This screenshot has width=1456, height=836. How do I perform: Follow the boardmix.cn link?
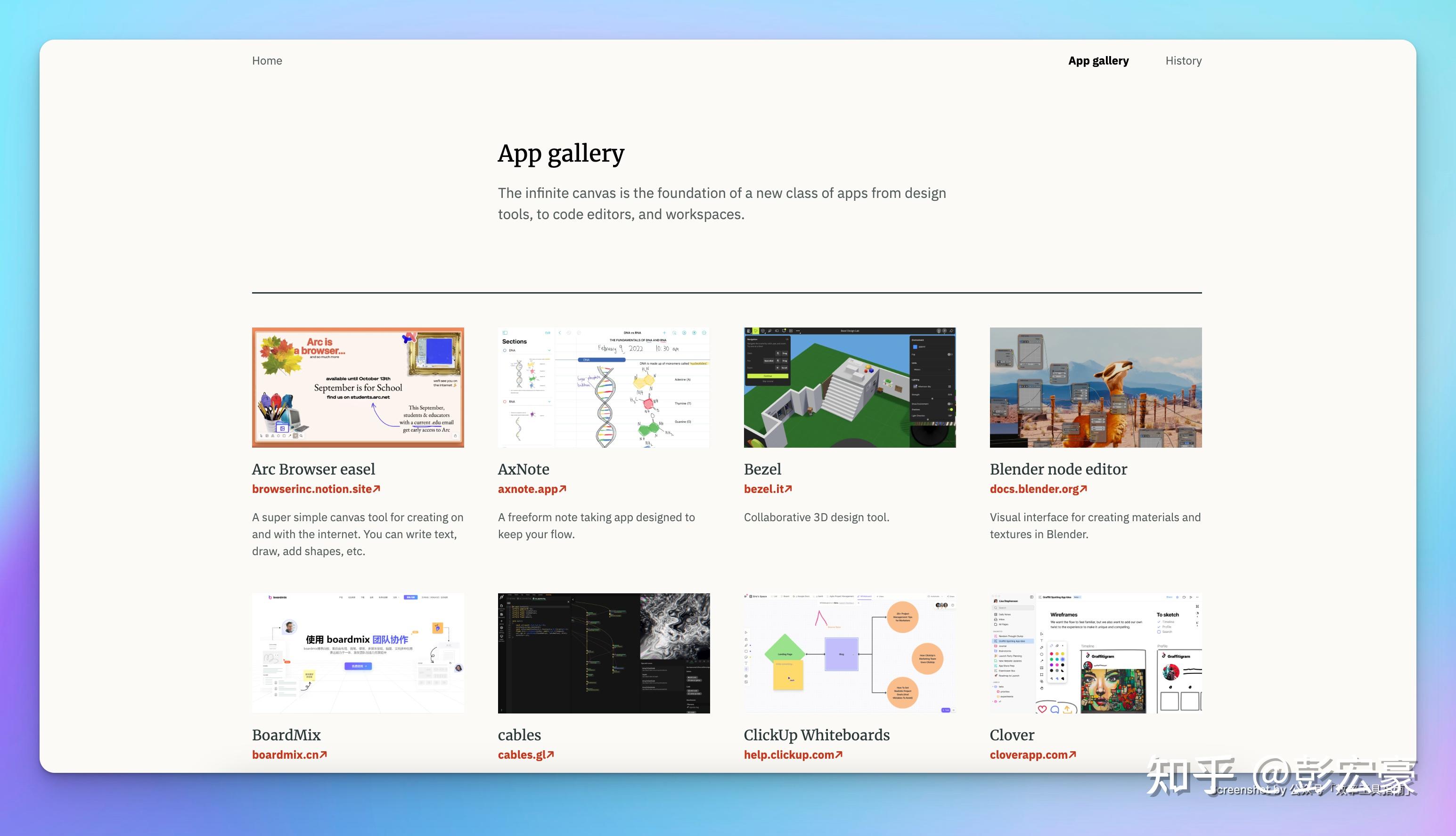coord(289,755)
